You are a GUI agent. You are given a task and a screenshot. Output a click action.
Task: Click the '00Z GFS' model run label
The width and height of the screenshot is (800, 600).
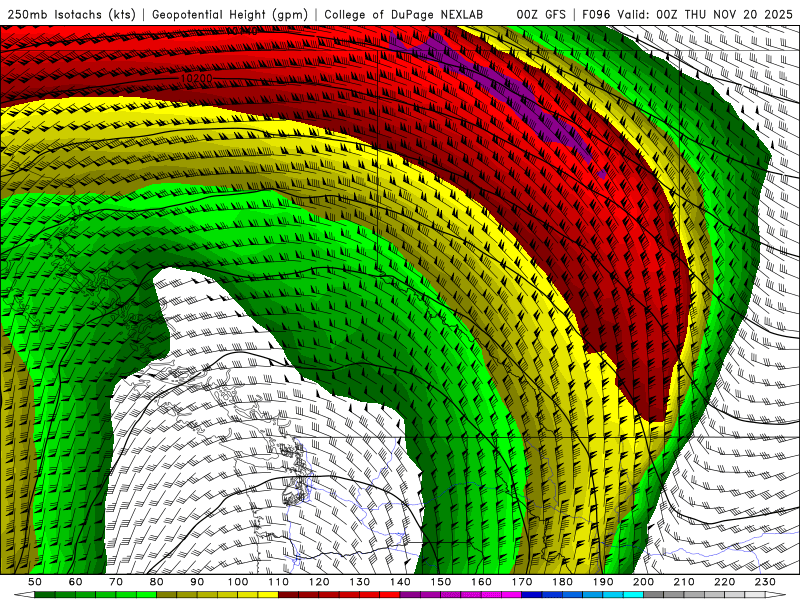coord(541,15)
